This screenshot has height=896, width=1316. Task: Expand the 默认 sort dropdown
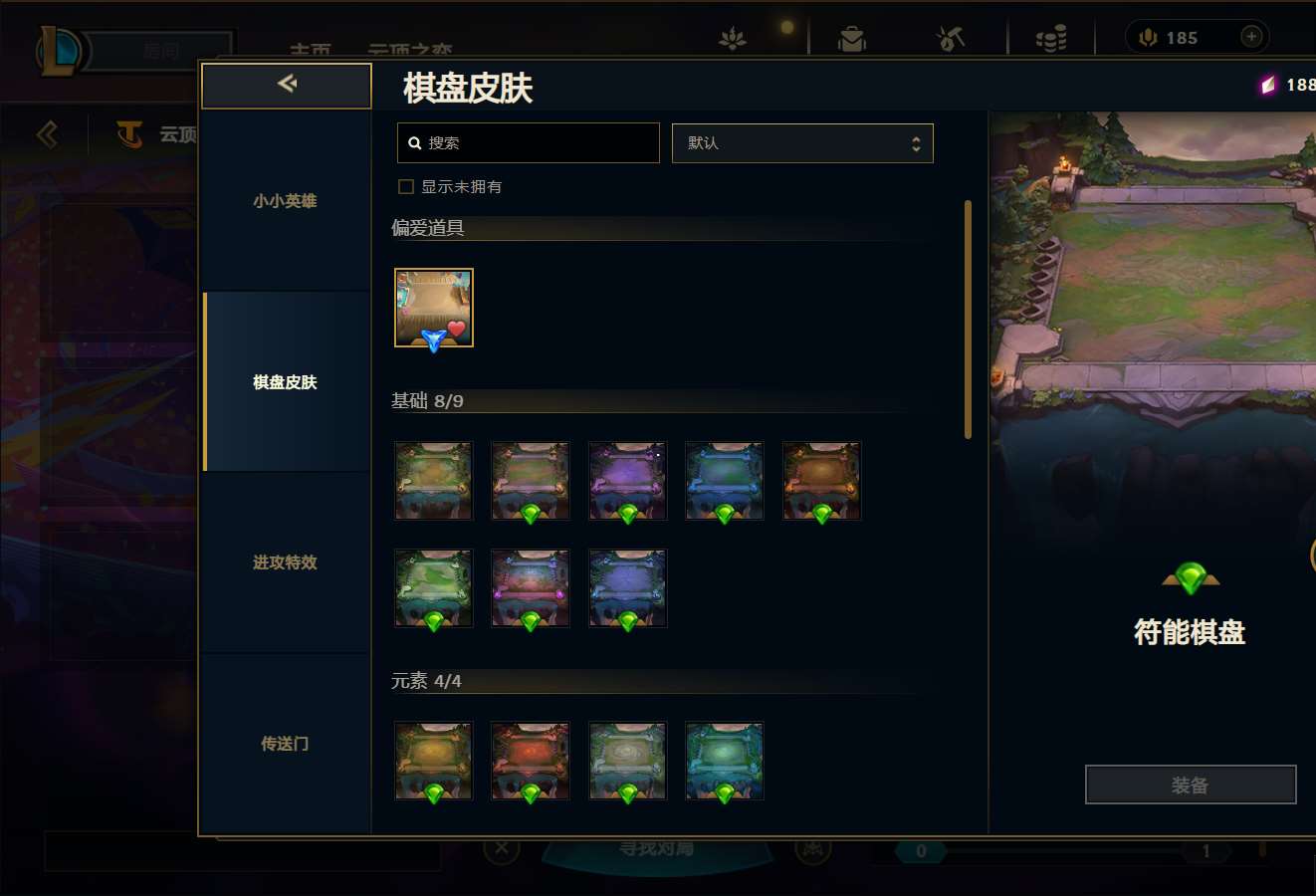(802, 143)
